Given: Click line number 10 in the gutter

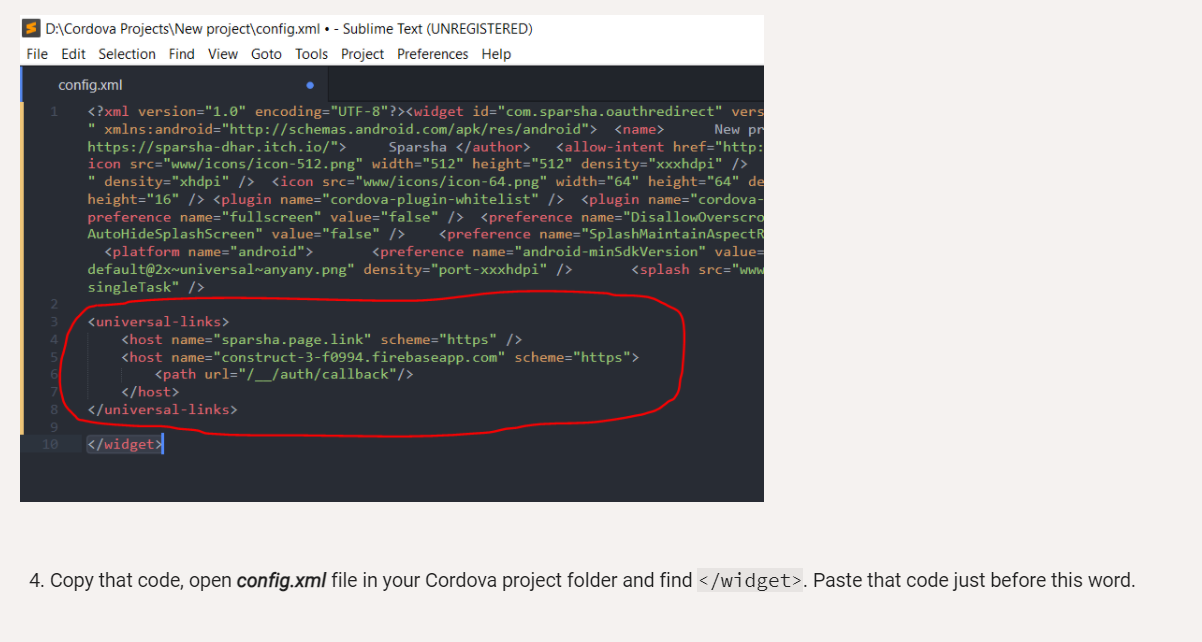Looking at the screenshot, I should click(51, 443).
